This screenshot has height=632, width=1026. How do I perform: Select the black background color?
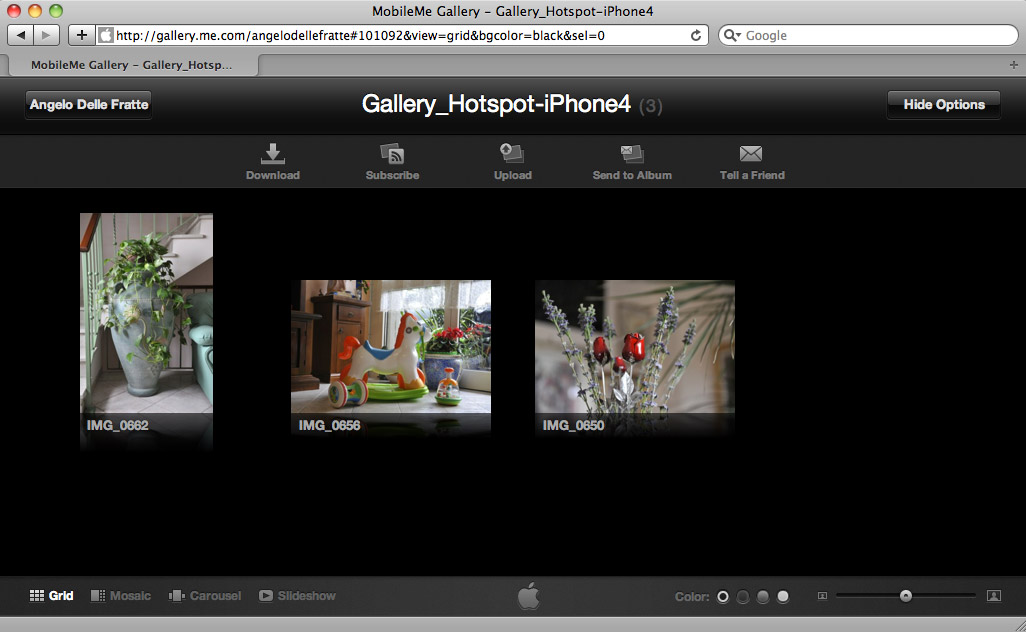[x=722, y=596]
